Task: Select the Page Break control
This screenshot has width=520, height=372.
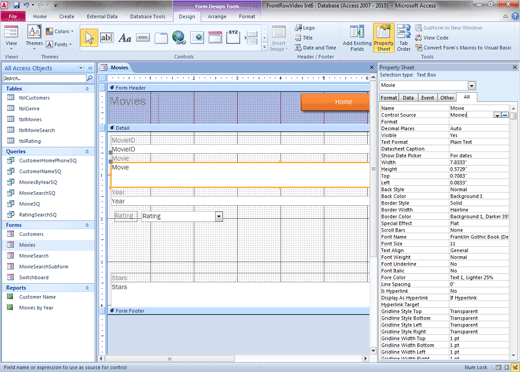Action: point(251,38)
